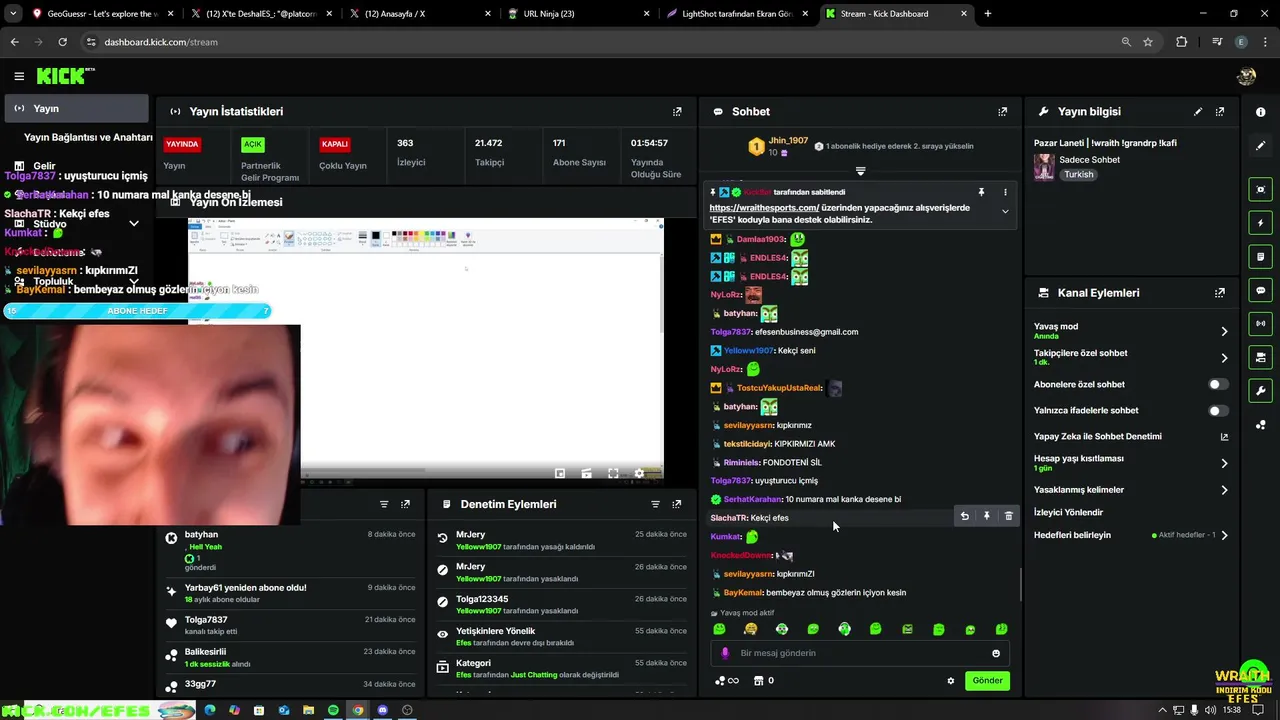Click the chat scrollbar

tap(1020, 585)
